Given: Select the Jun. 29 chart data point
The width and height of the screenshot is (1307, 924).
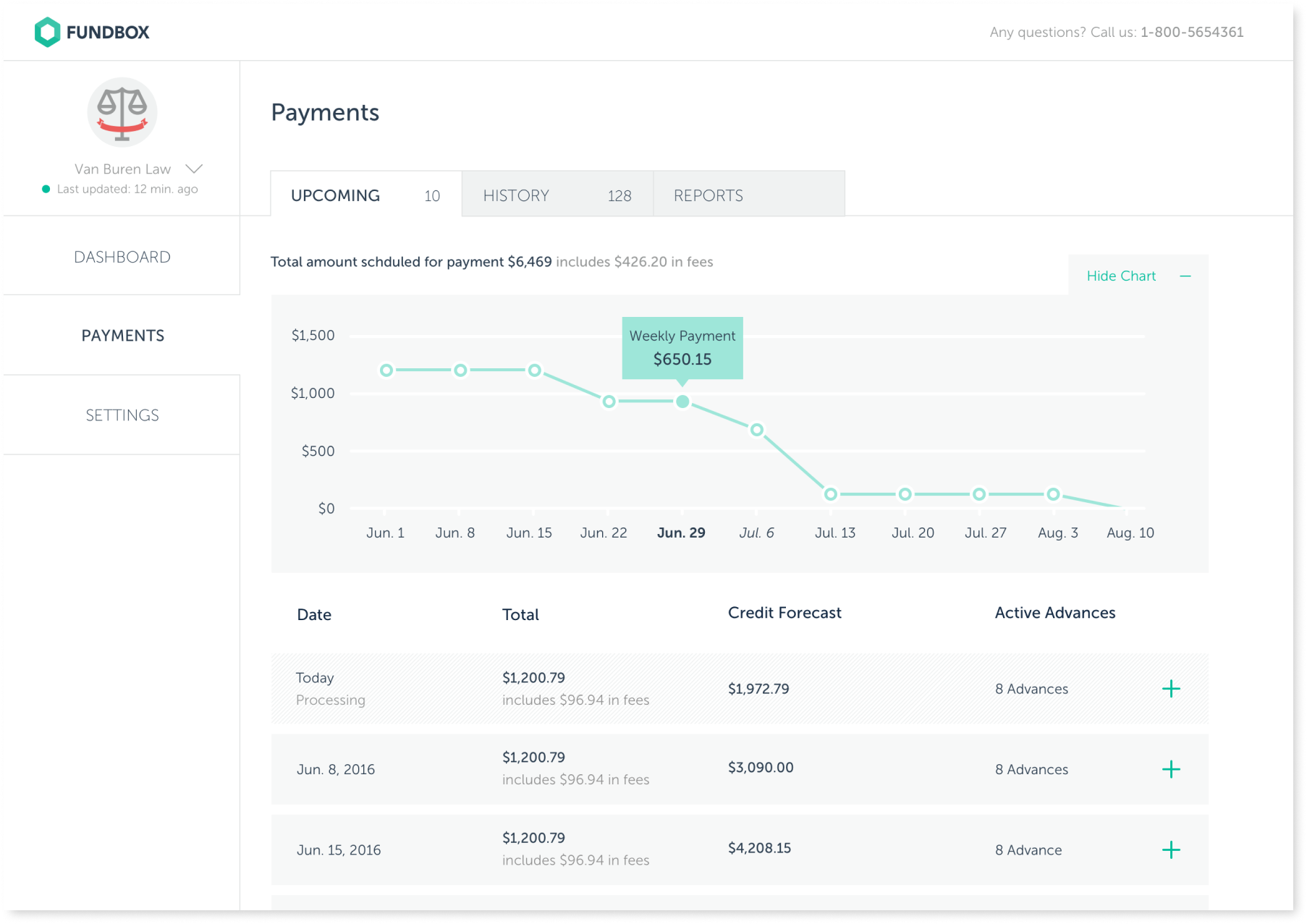Looking at the screenshot, I should (x=682, y=402).
